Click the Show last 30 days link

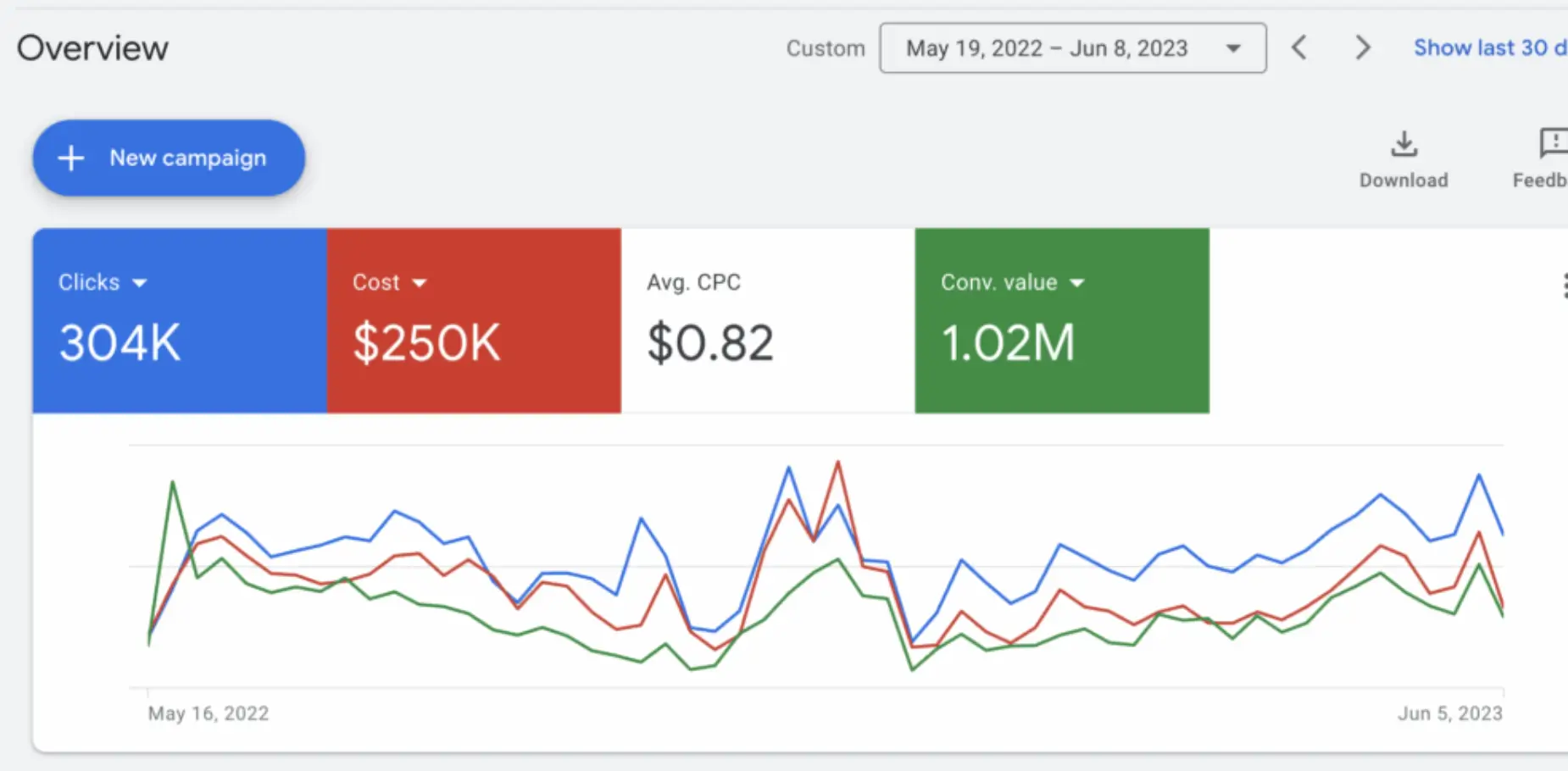tap(1488, 48)
